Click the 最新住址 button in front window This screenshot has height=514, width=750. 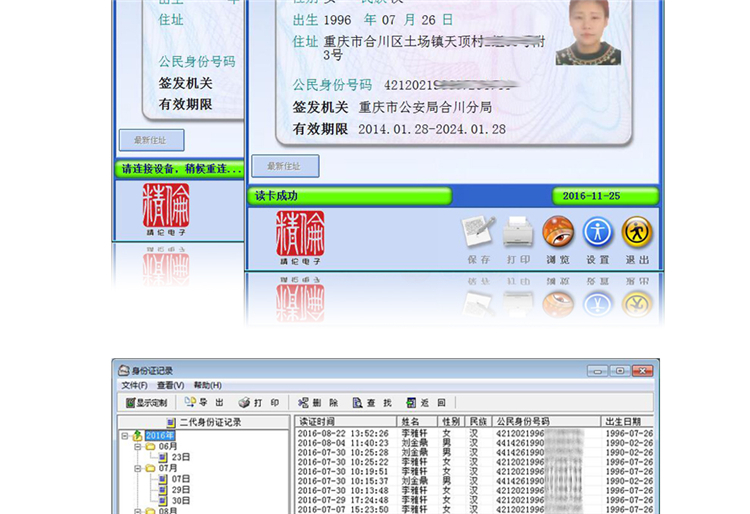click(x=285, y=166)
